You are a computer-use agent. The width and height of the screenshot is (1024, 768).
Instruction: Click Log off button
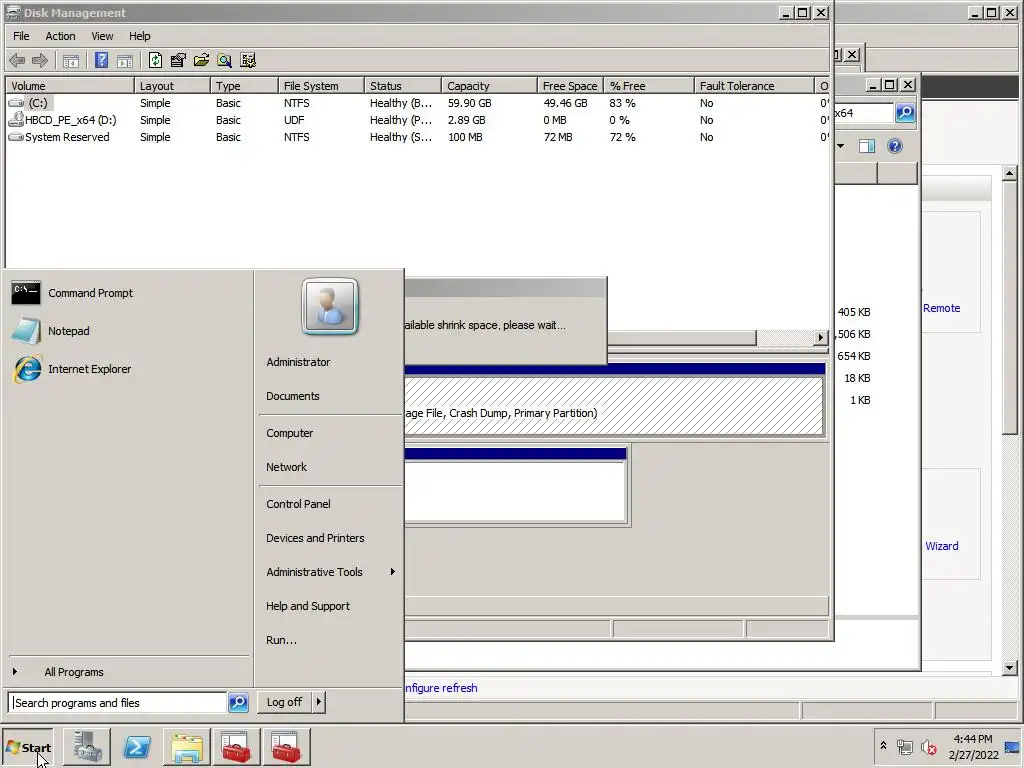pos(284,702)
